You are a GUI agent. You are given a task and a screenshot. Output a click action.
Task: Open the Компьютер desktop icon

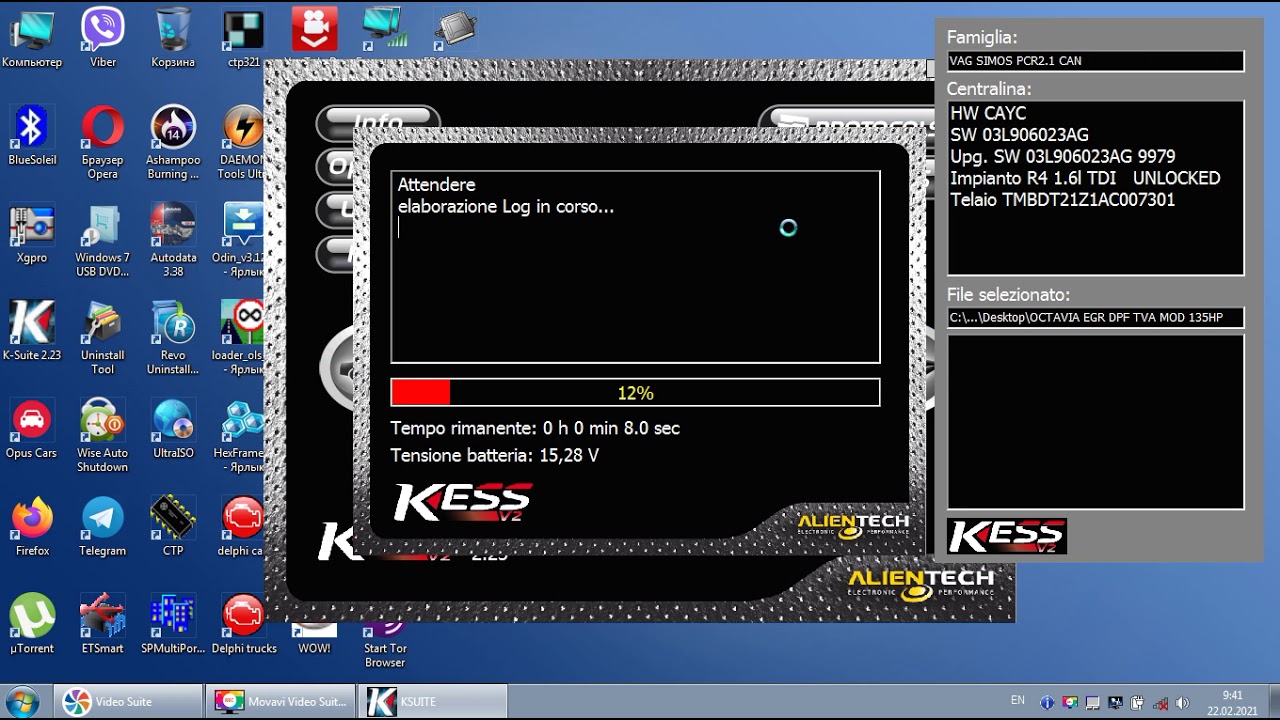(32, 37)
